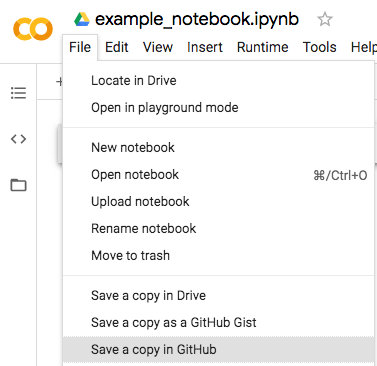The image size is (377, 366).
Task: Select Rename notebook menu entry
Action: [x=219, y=229]
